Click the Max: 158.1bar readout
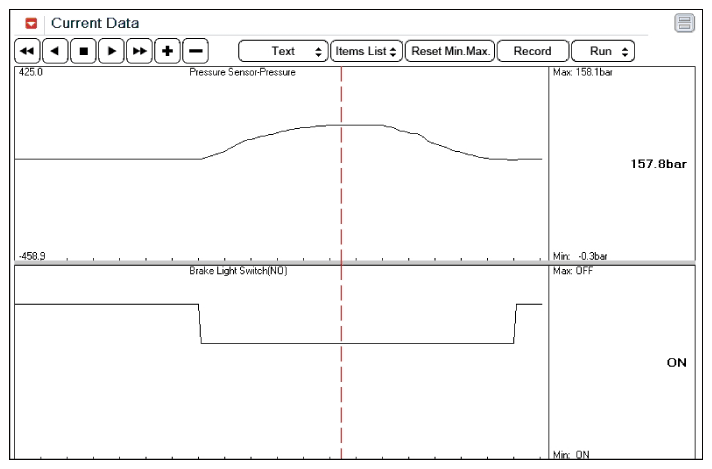This screenshot has width=712, height=469. click(583, 72)
